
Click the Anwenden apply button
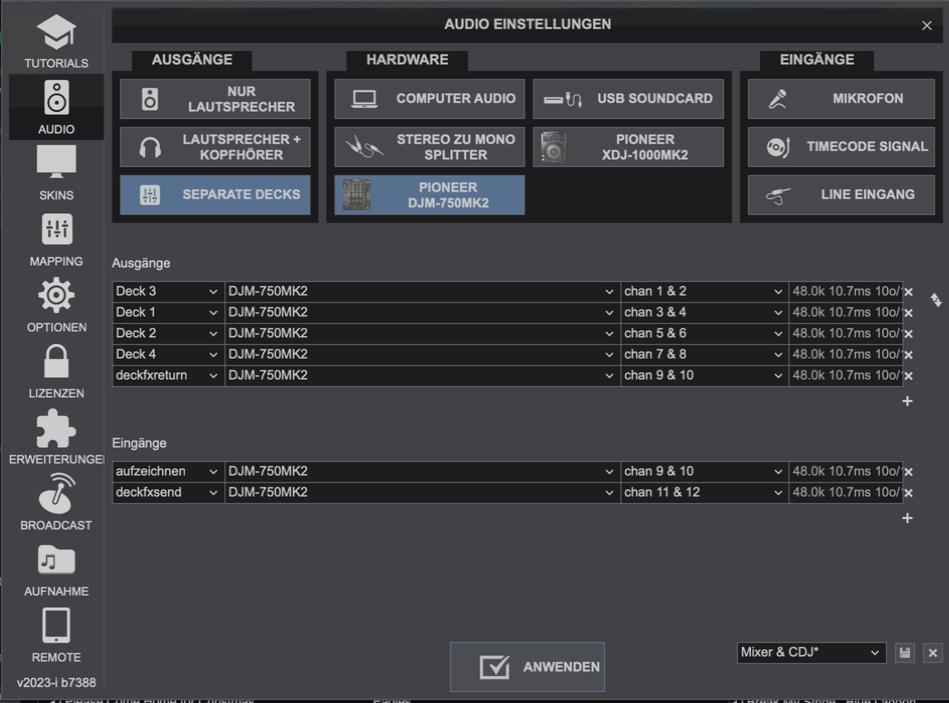(x=527, y=667)
